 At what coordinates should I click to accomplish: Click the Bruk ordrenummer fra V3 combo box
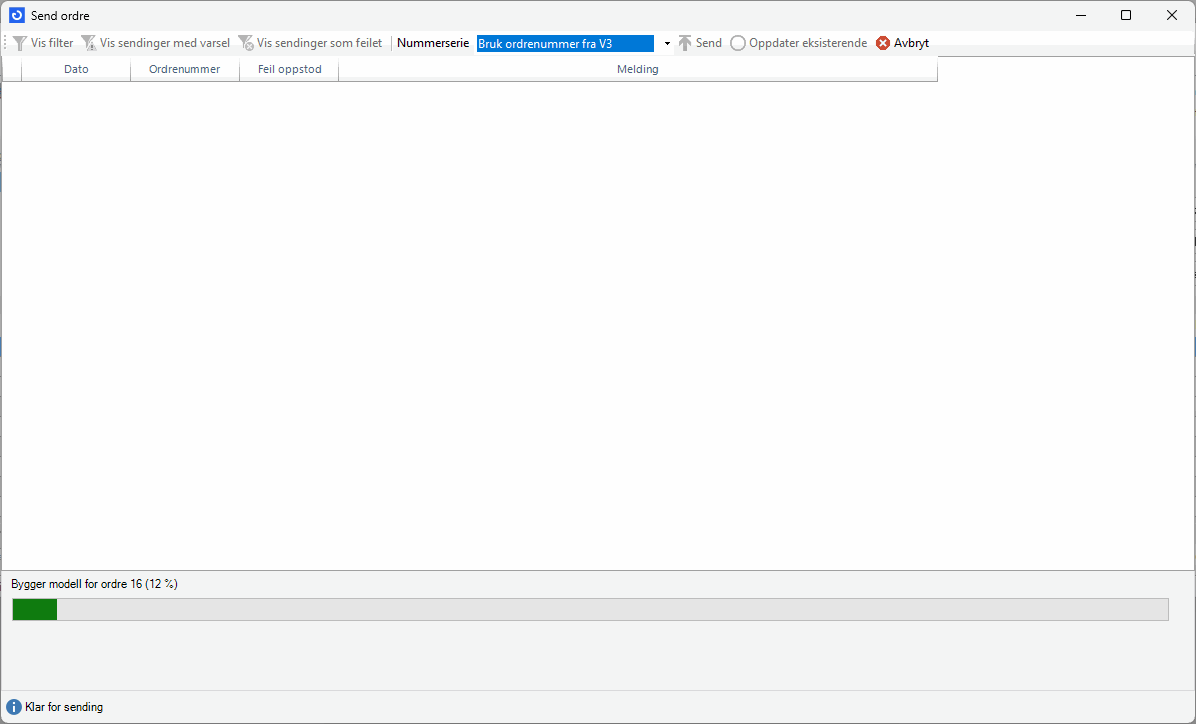point(565,44)
